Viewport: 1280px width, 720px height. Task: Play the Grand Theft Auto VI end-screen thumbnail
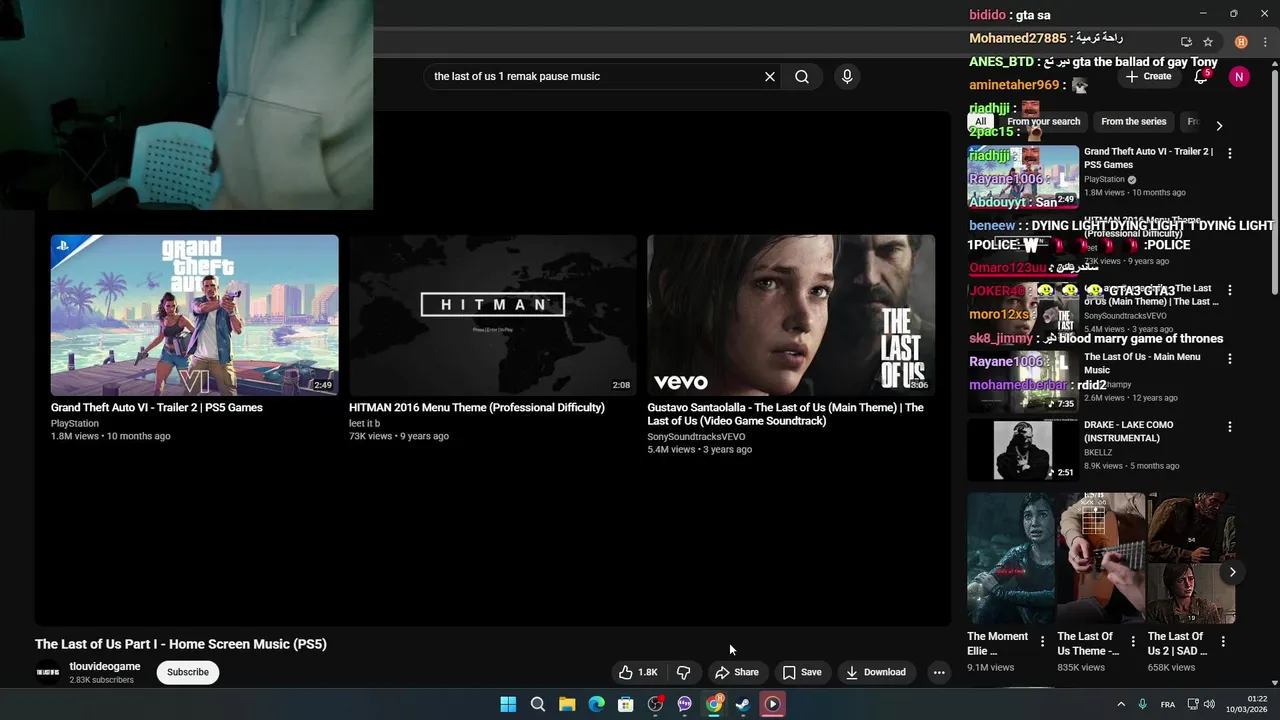tap(195, 315)
